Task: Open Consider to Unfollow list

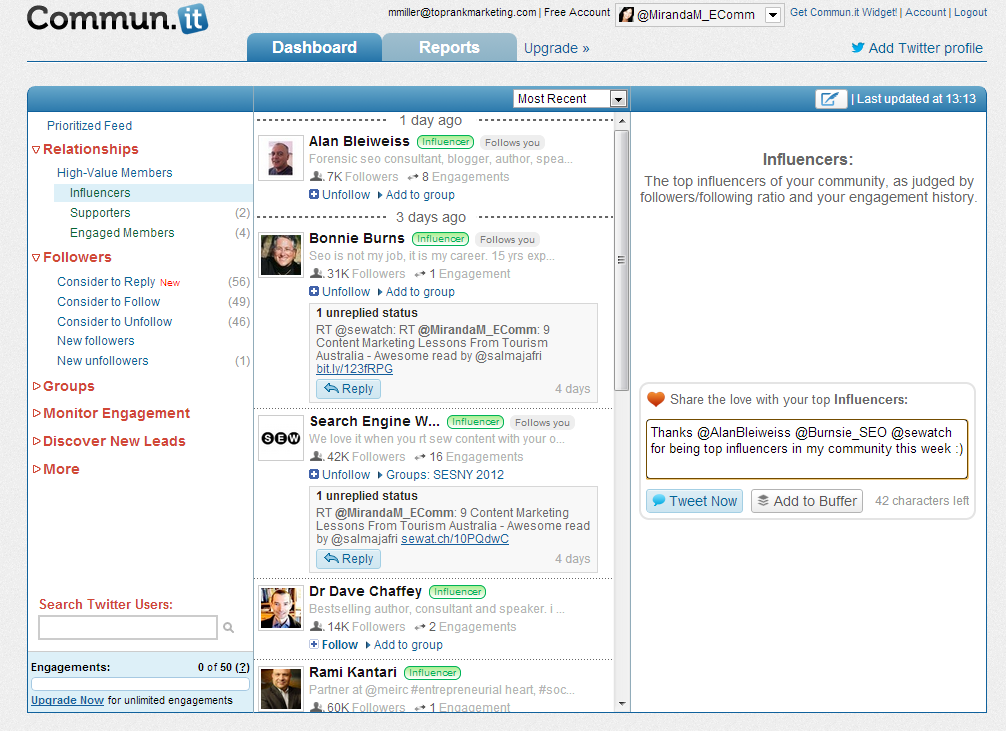Action: tap(114, 321)
